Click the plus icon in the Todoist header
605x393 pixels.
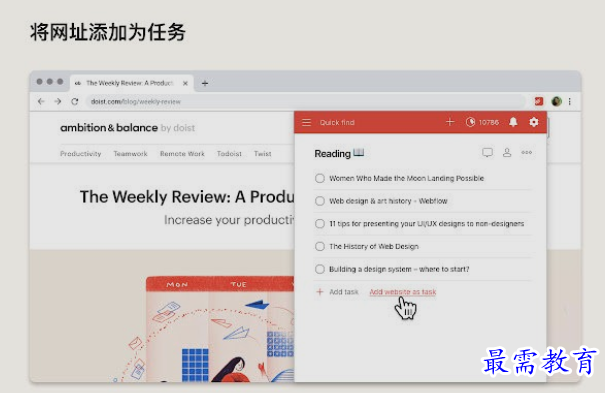[x=450, y=122]
